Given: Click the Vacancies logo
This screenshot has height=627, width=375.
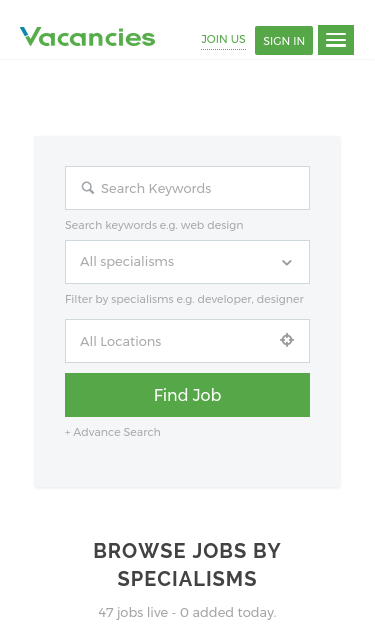Looking at the screenshot, I should (x=88, y=37).
